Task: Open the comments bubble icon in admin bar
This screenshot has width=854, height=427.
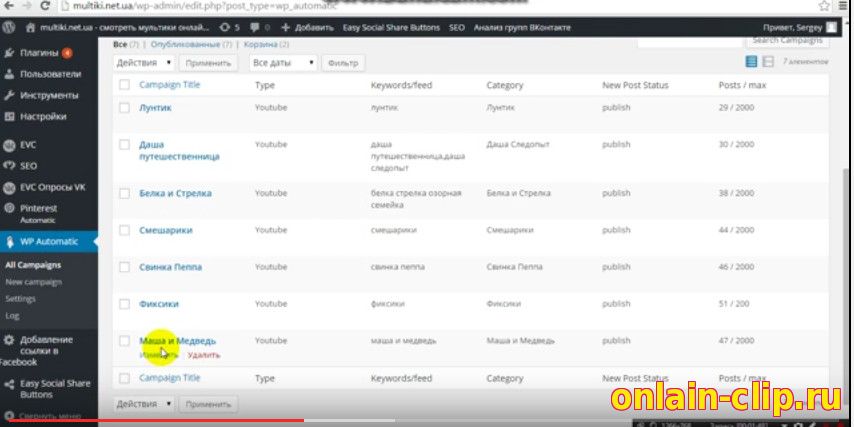Action: pyautogui.click(x=254, y=27)
